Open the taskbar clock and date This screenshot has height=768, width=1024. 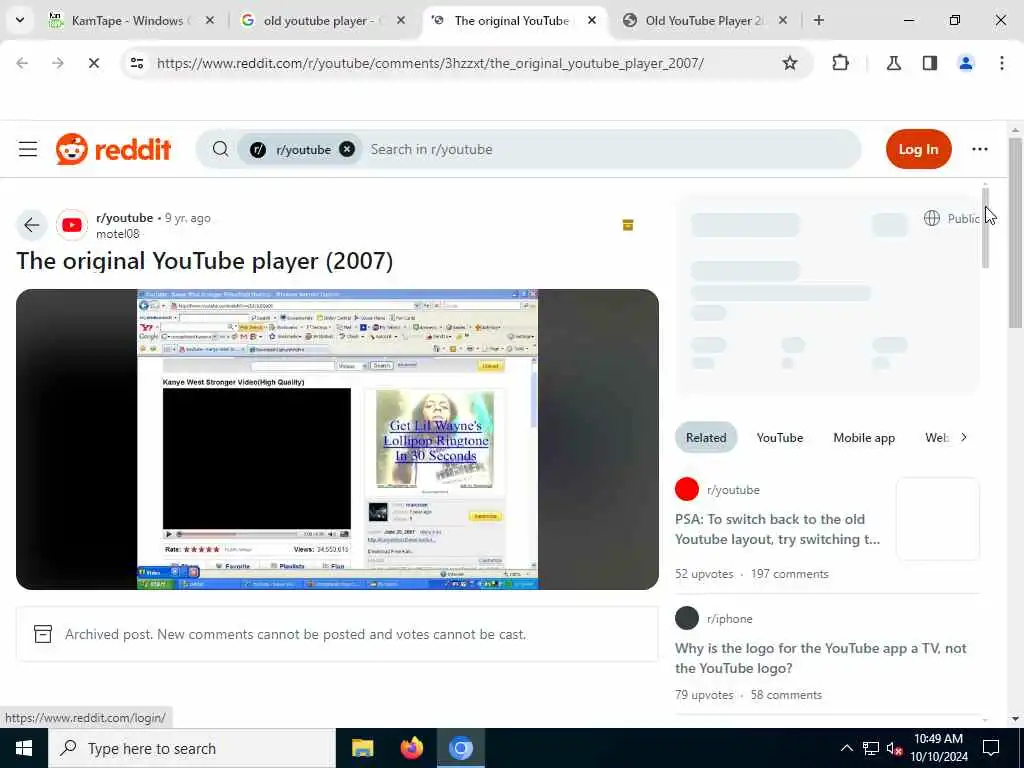tap(938, 748)
